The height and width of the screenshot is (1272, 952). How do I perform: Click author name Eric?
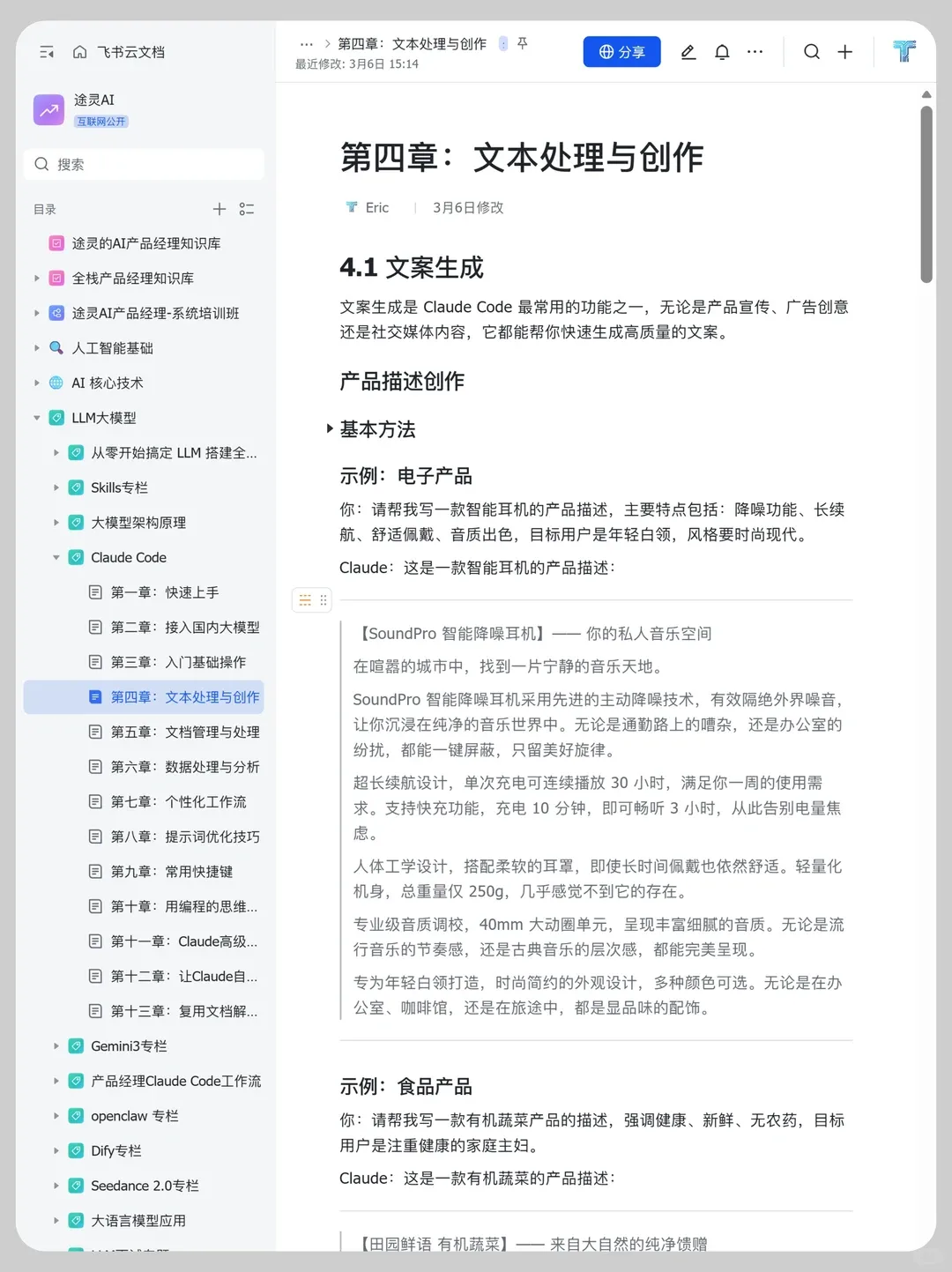click(377, 207)
